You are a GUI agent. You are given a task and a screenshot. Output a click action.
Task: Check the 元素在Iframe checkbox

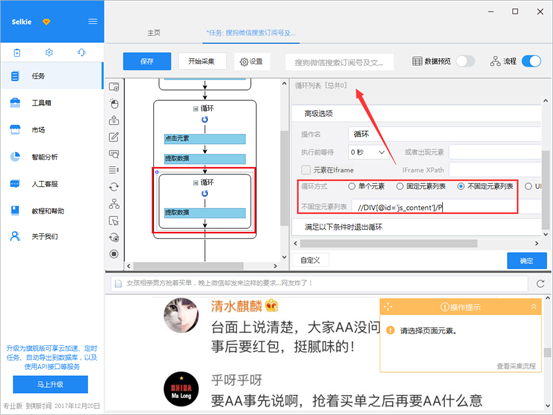306,170
